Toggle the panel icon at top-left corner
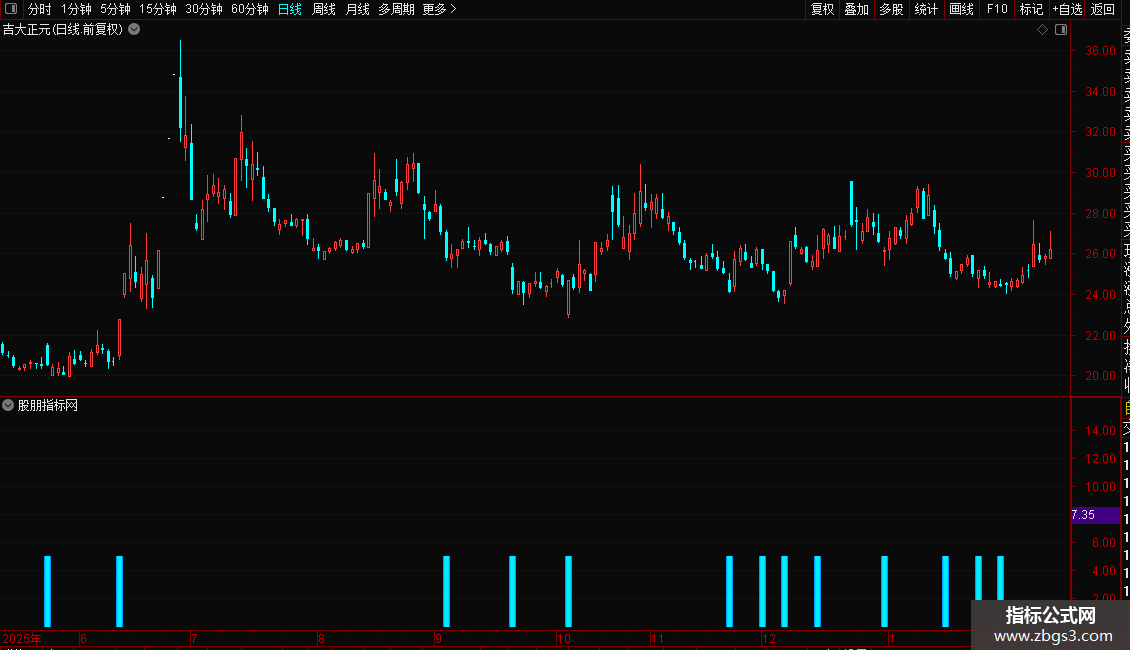 (x=11, y=9)
